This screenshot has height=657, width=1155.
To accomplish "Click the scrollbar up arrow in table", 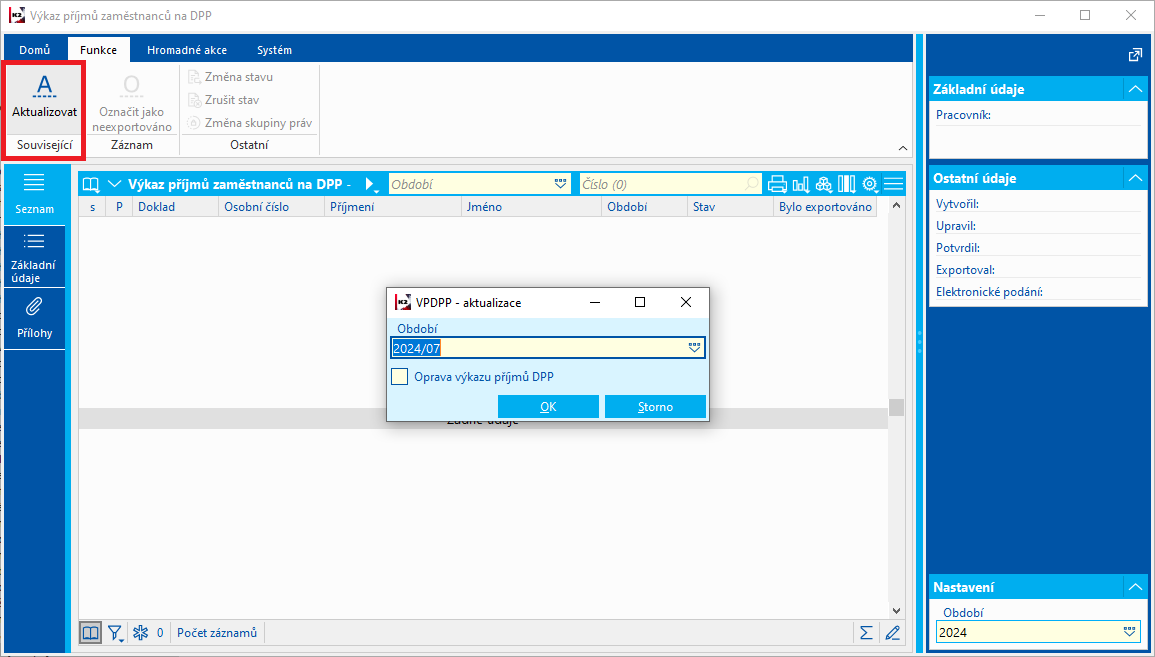I will coord(896,205).
